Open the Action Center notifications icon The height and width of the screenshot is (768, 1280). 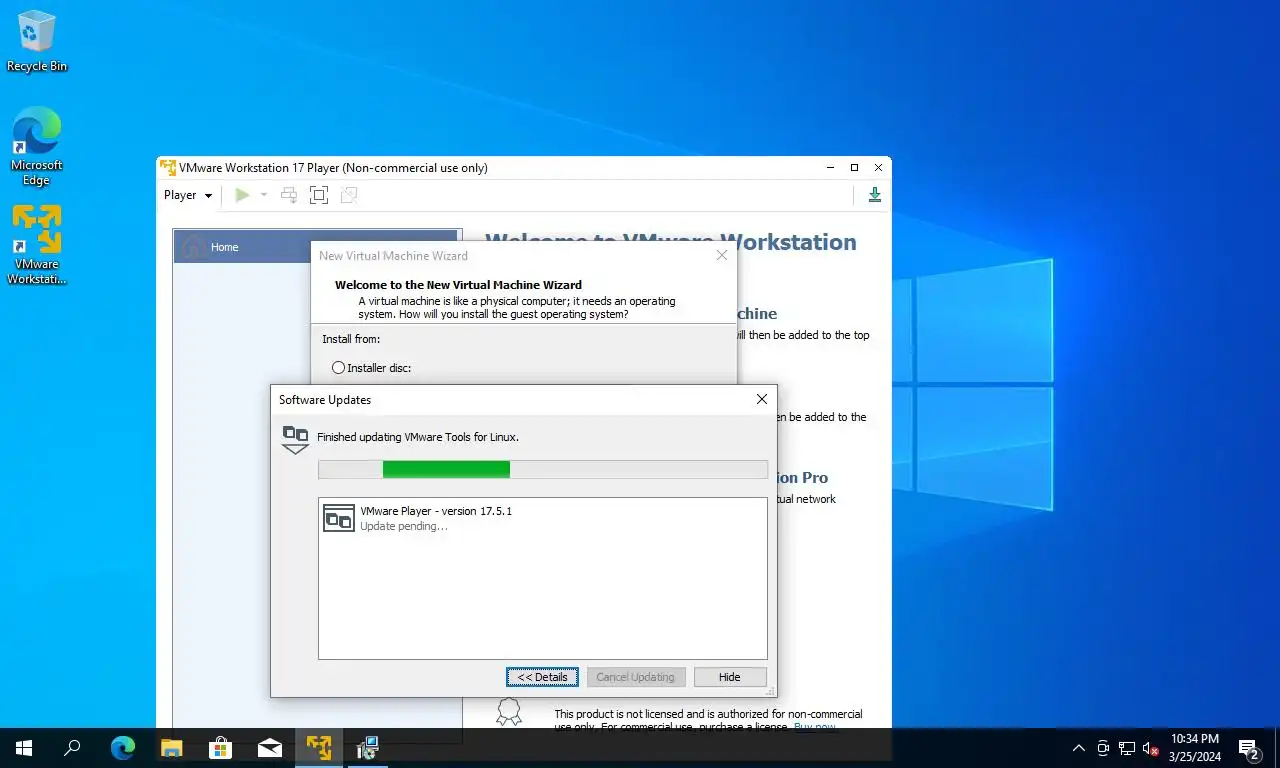1249,748
